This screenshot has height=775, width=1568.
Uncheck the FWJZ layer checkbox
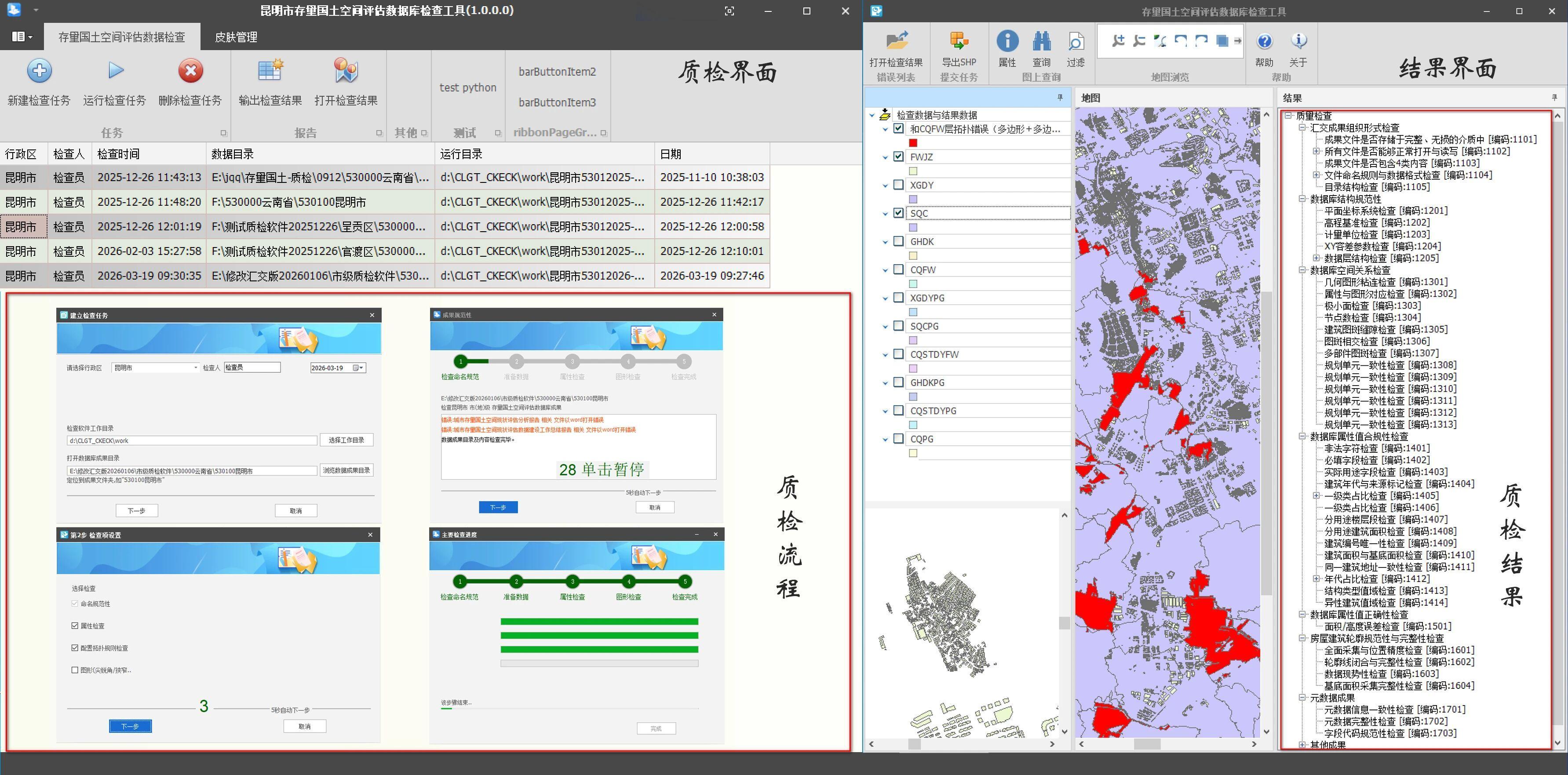898,156
